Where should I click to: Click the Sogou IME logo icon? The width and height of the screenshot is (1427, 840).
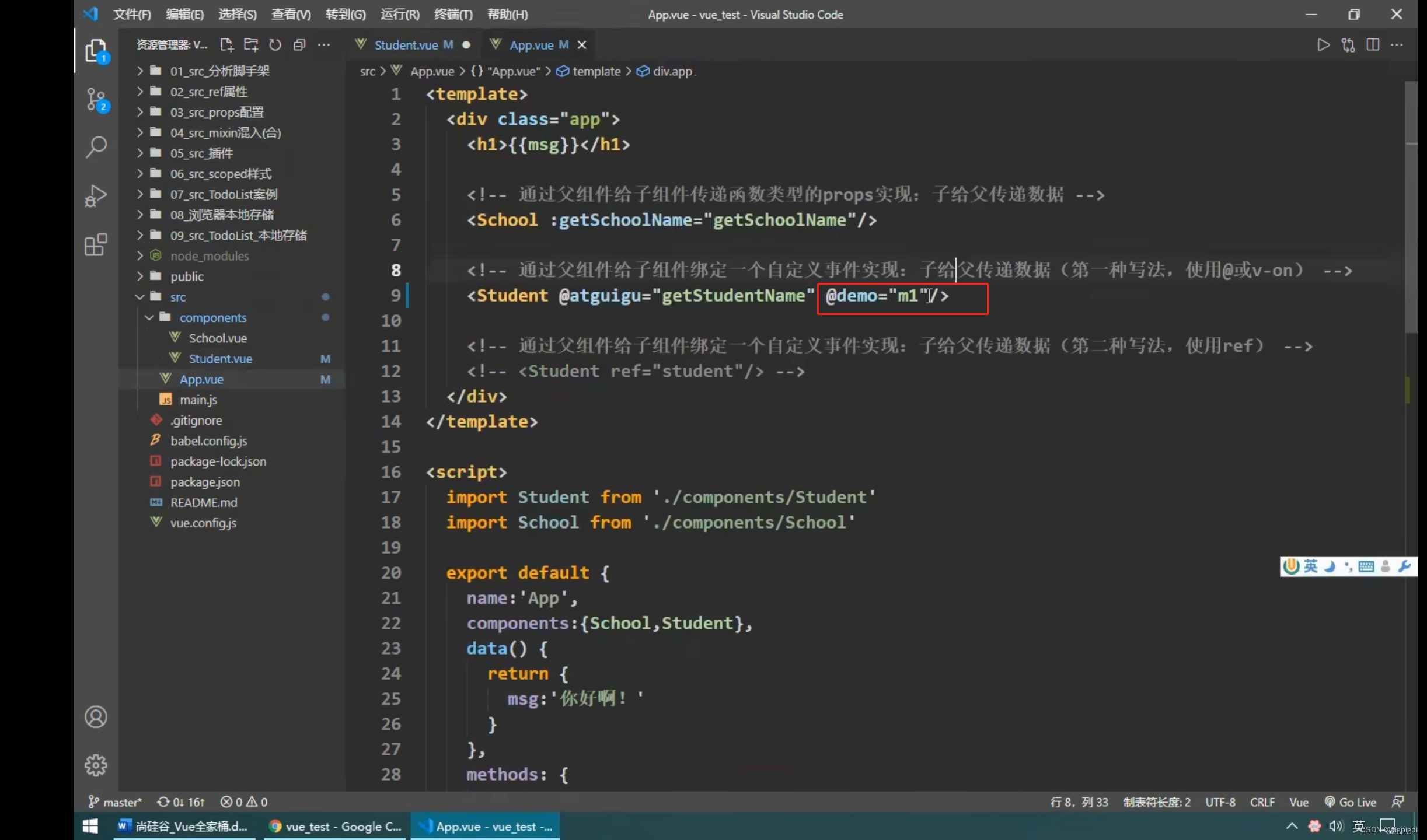(x=1291, y=566)
